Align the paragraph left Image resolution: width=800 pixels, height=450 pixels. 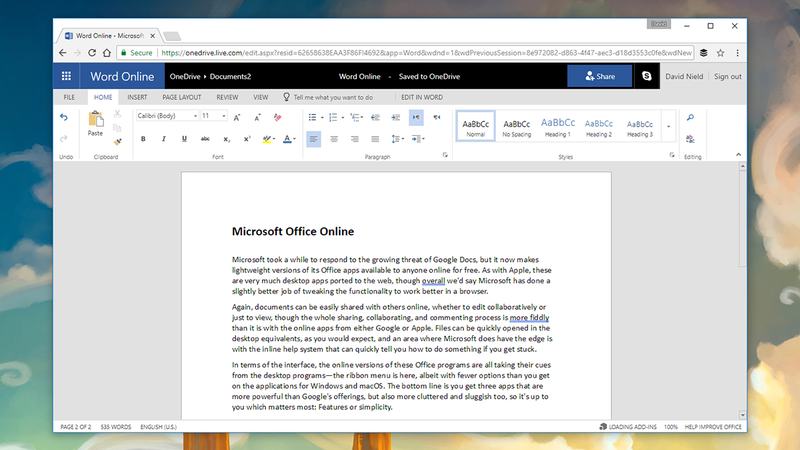click(x=313, y=139)
